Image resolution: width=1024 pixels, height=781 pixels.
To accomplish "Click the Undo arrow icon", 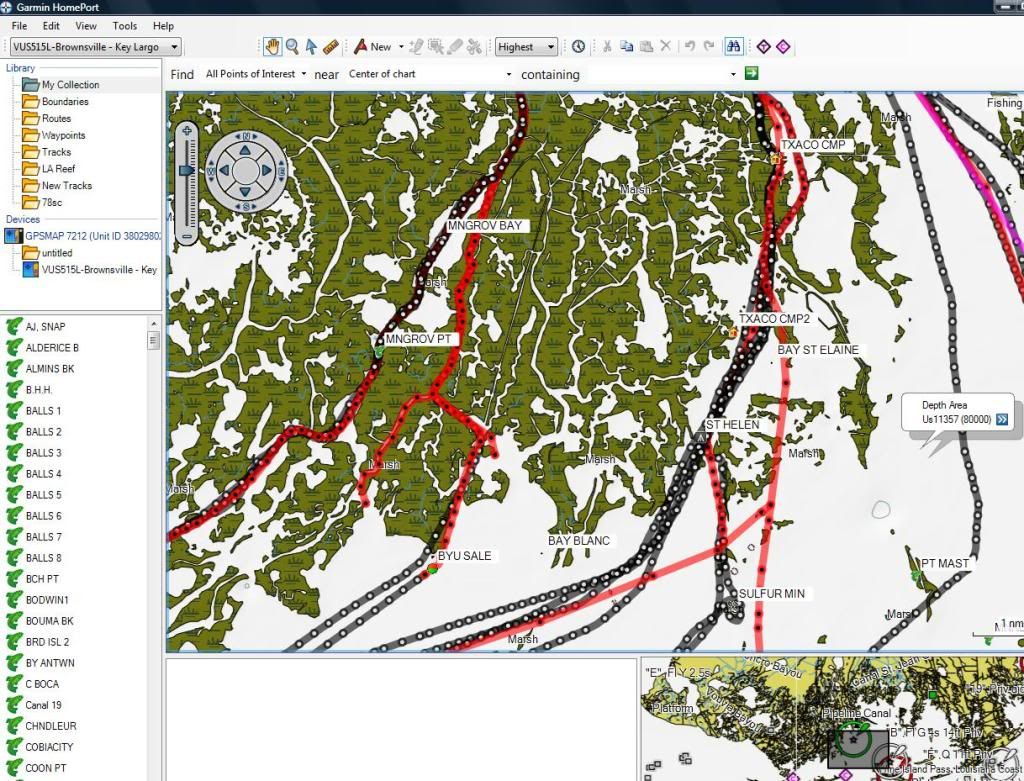I will 690,46.
